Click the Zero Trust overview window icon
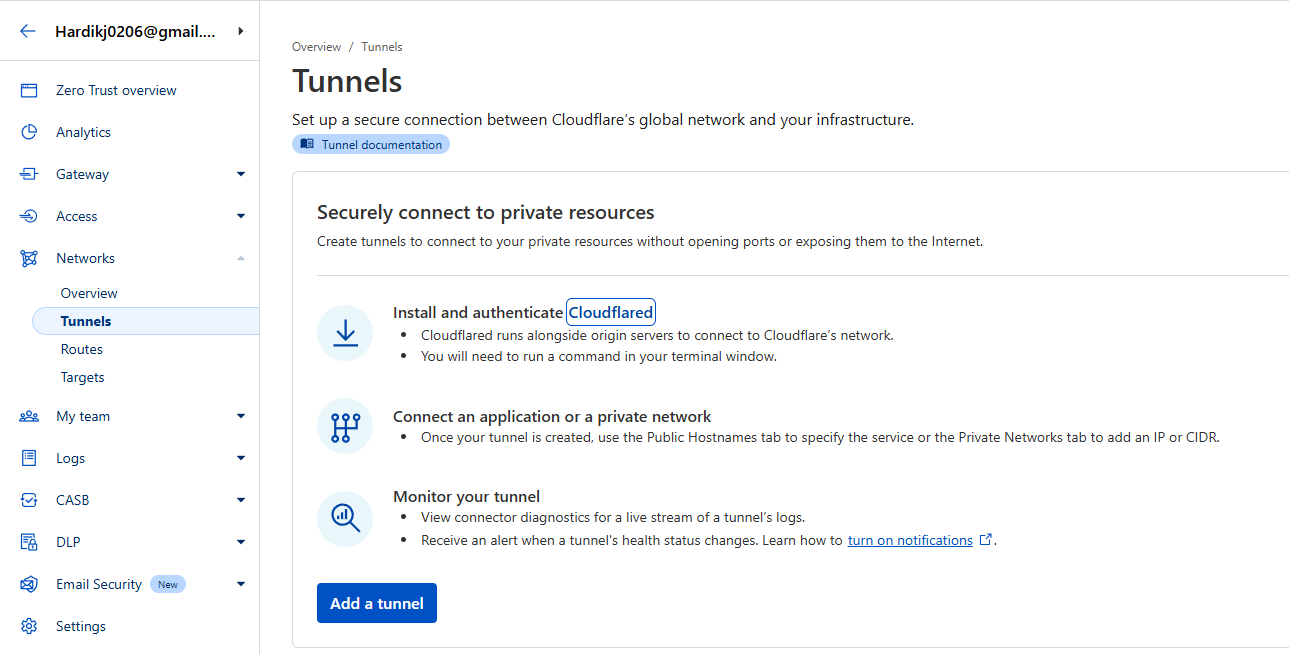The width and height of the screenshot is (1289, 654). point(29,90)
